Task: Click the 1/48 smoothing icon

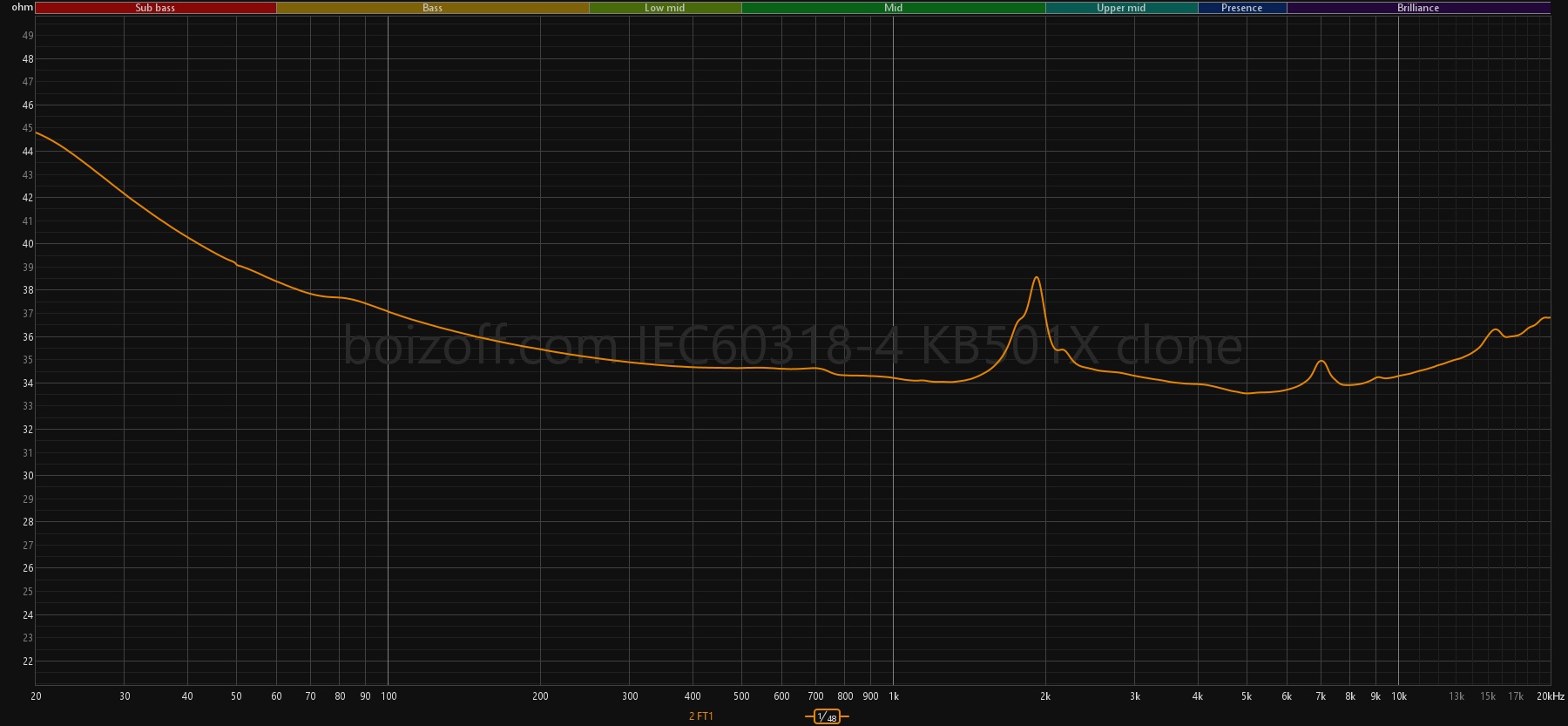Action: click(826, 716)
